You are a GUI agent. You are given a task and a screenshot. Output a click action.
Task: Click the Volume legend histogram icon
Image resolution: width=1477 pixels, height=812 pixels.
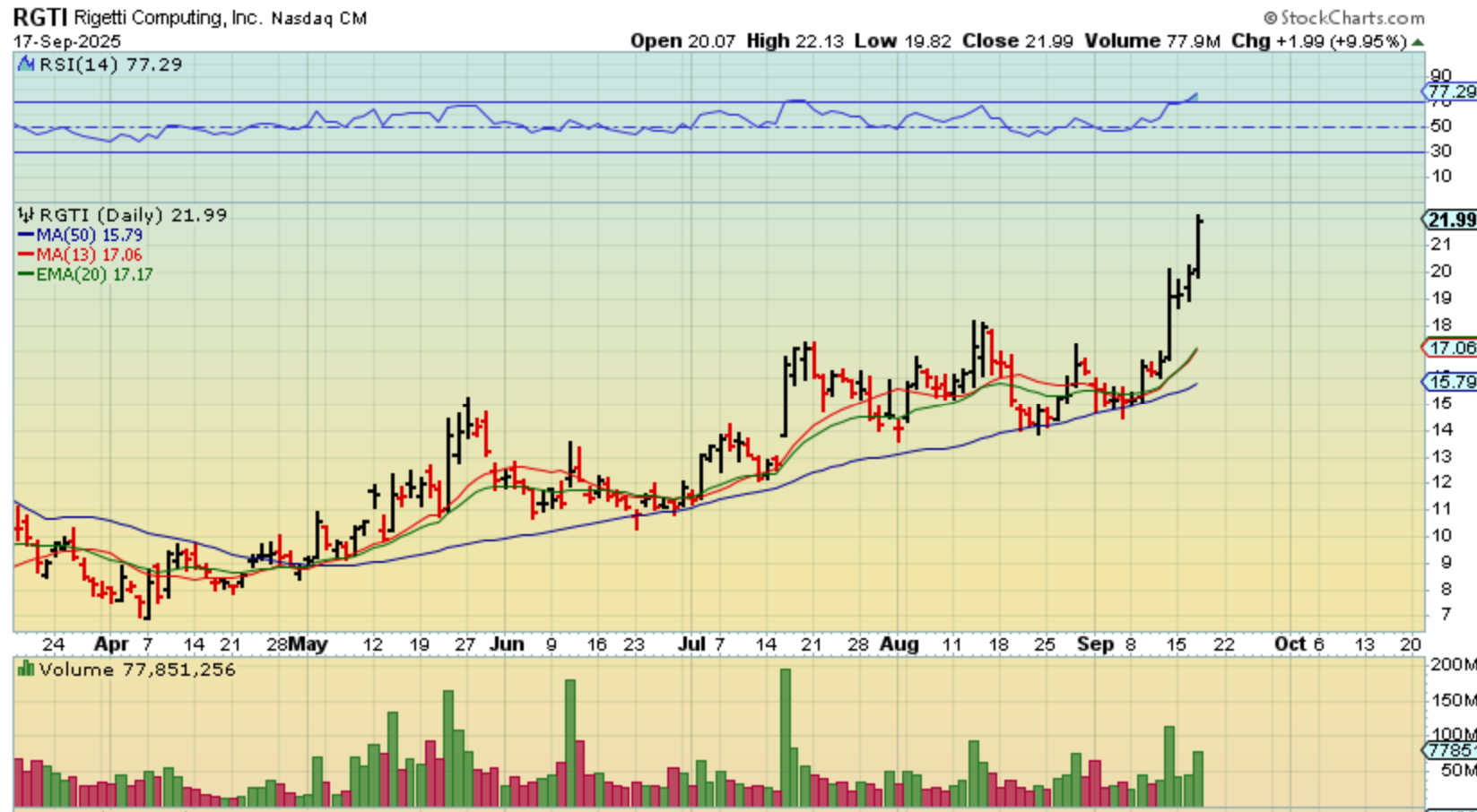(x=26, y=669)
